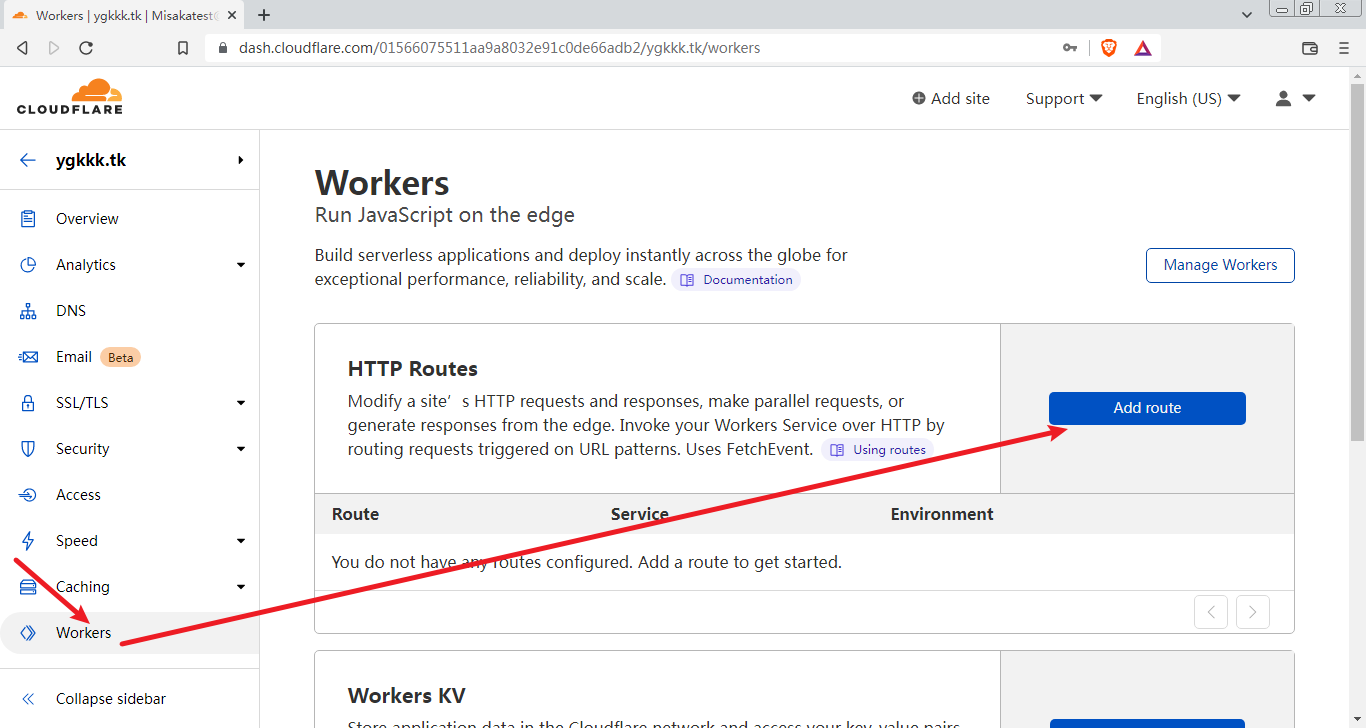Expand the SSL/TLS section arrow
The height and width of the screenshot is (728, 1366).
coord(241,403)
